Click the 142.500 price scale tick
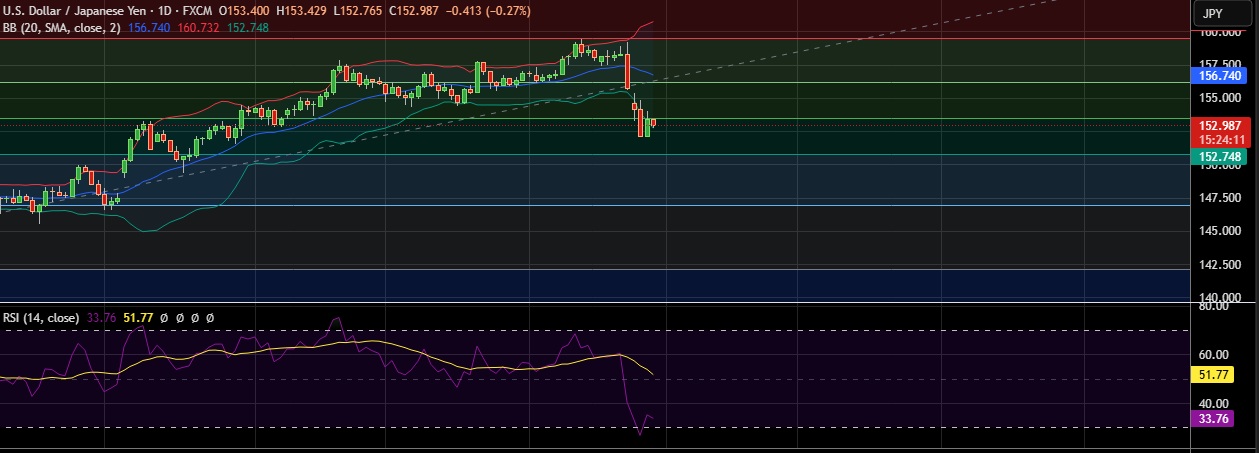 coord(1219,265)
